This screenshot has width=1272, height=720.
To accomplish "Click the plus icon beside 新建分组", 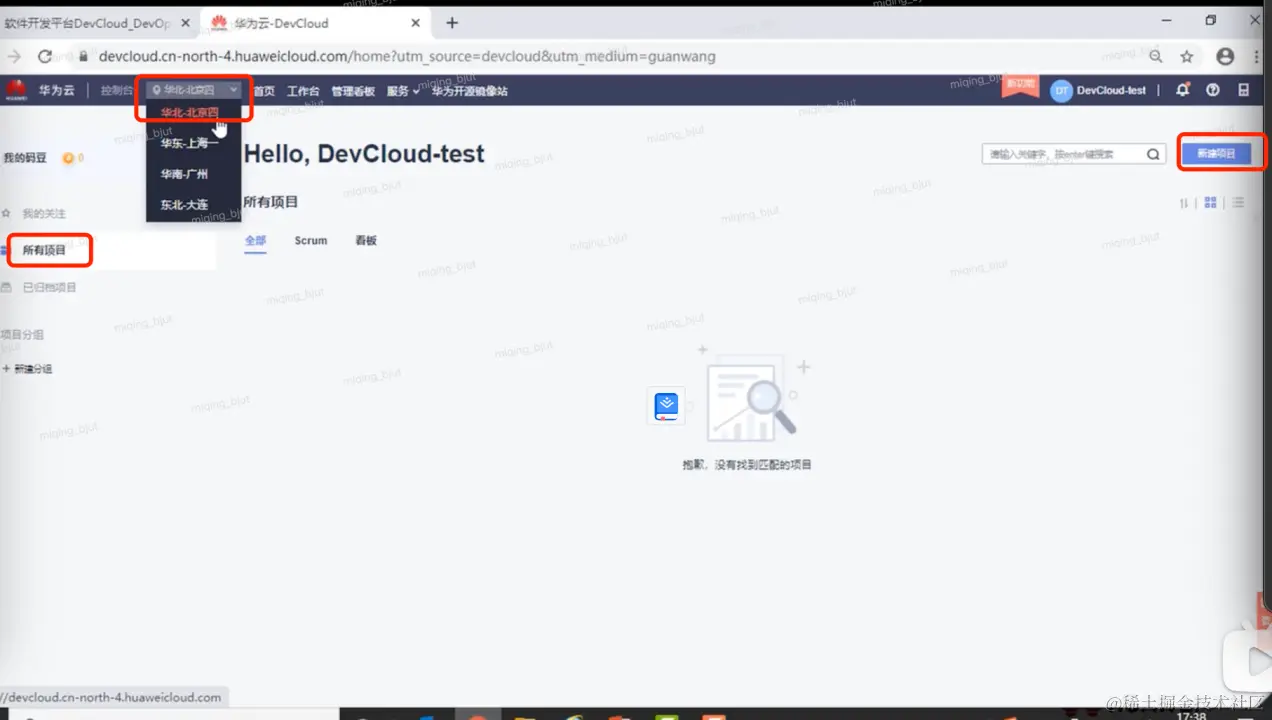I will [x=6, y=369].
